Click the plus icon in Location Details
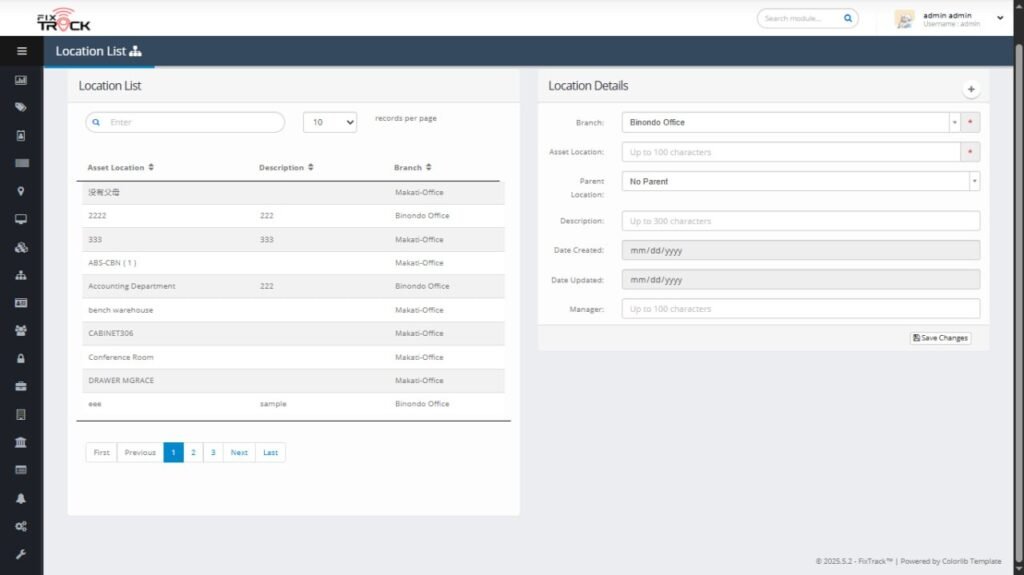The width and height of the screenshot is (1024, 575). point(971,90)
